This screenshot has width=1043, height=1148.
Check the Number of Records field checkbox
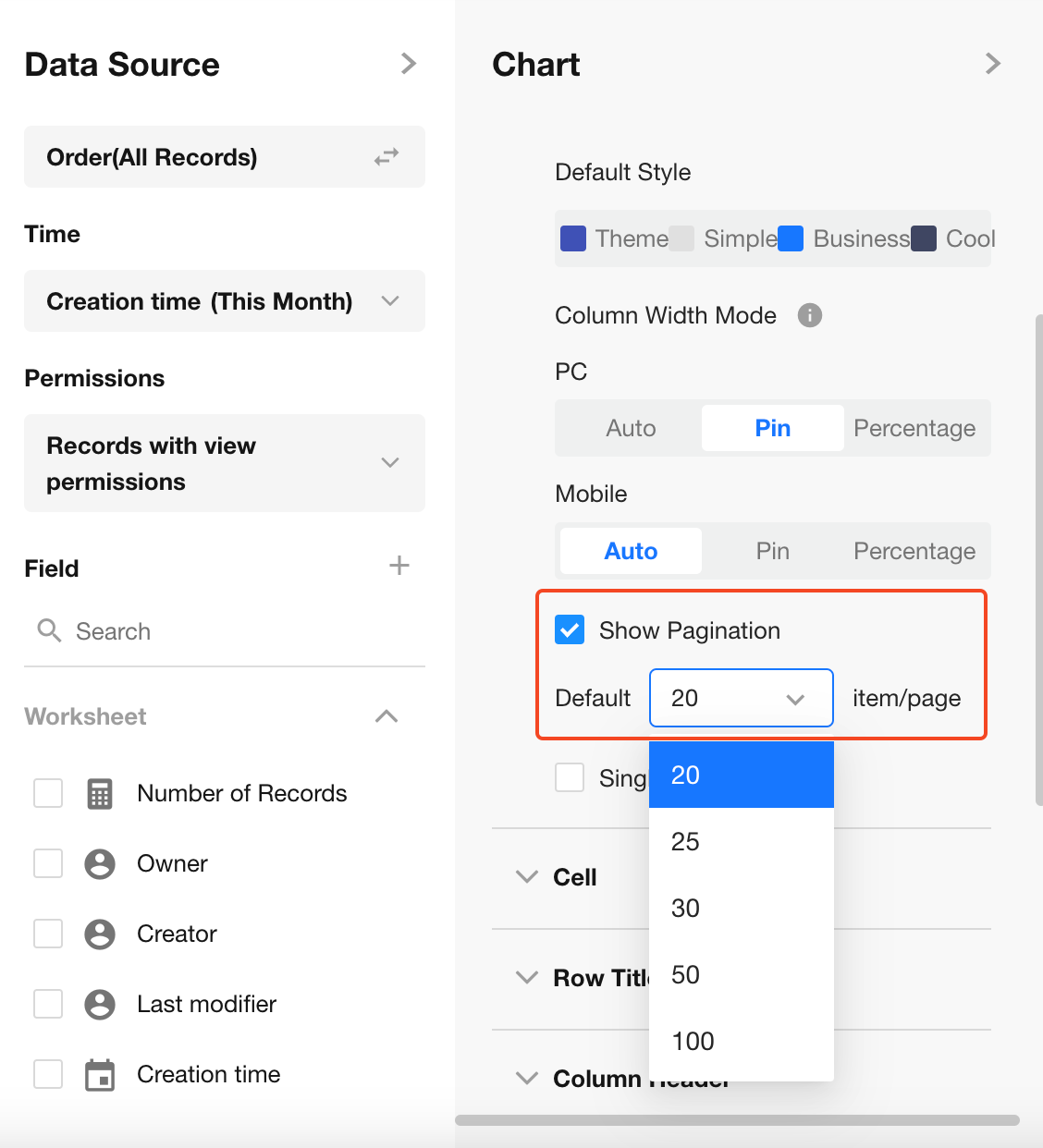[x=48, y=793]
